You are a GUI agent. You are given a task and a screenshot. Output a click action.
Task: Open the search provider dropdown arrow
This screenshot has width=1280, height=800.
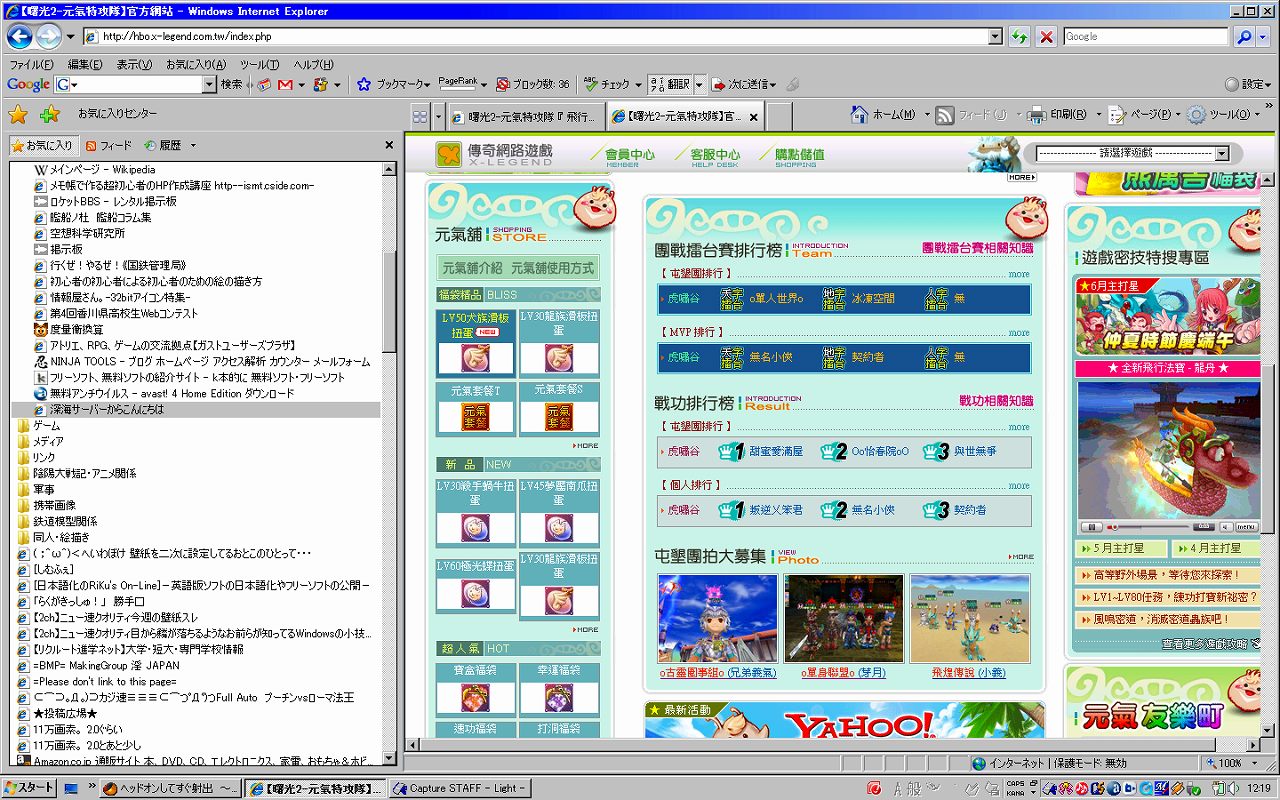pos(1262,36)
